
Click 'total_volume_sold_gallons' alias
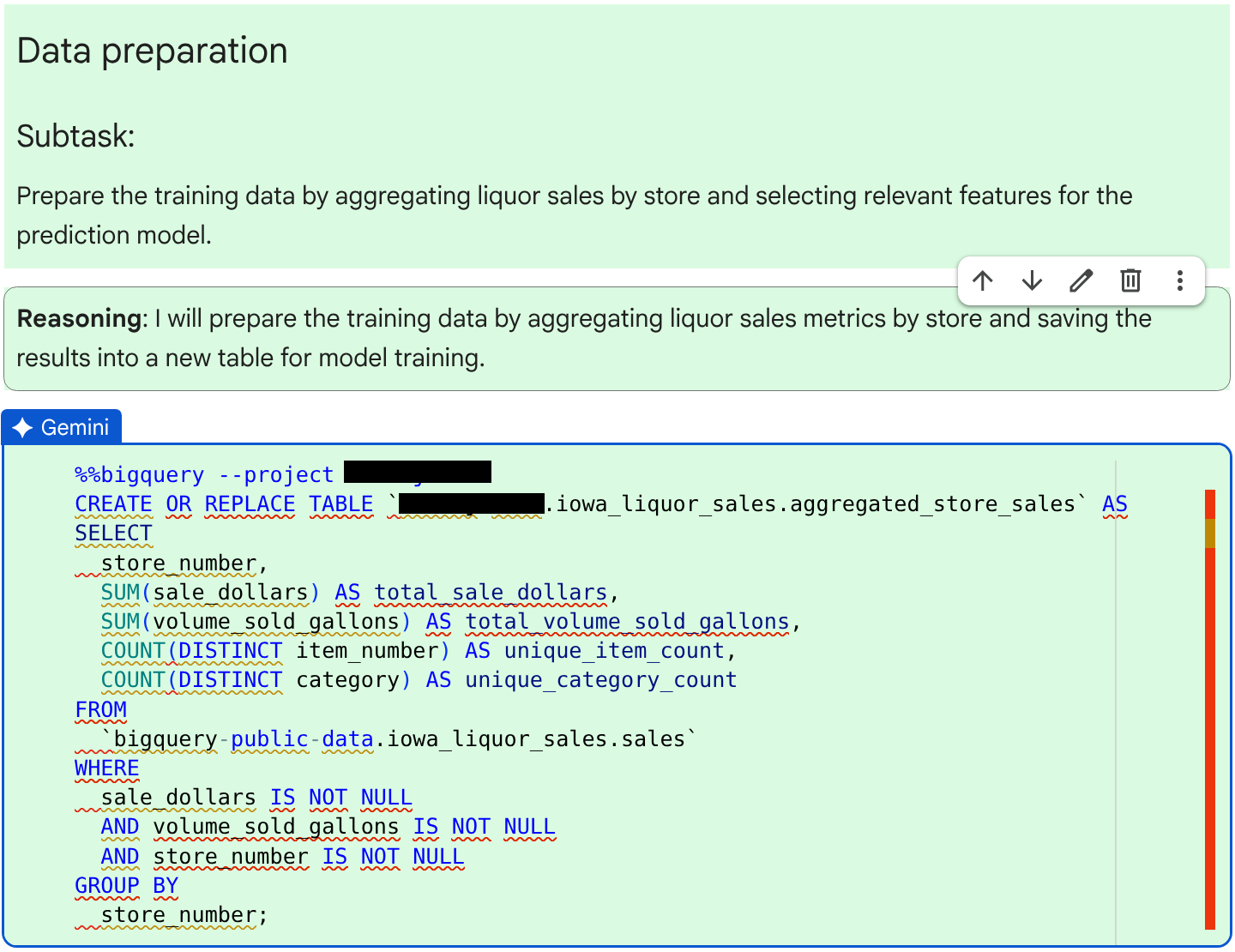coord(627,622)
